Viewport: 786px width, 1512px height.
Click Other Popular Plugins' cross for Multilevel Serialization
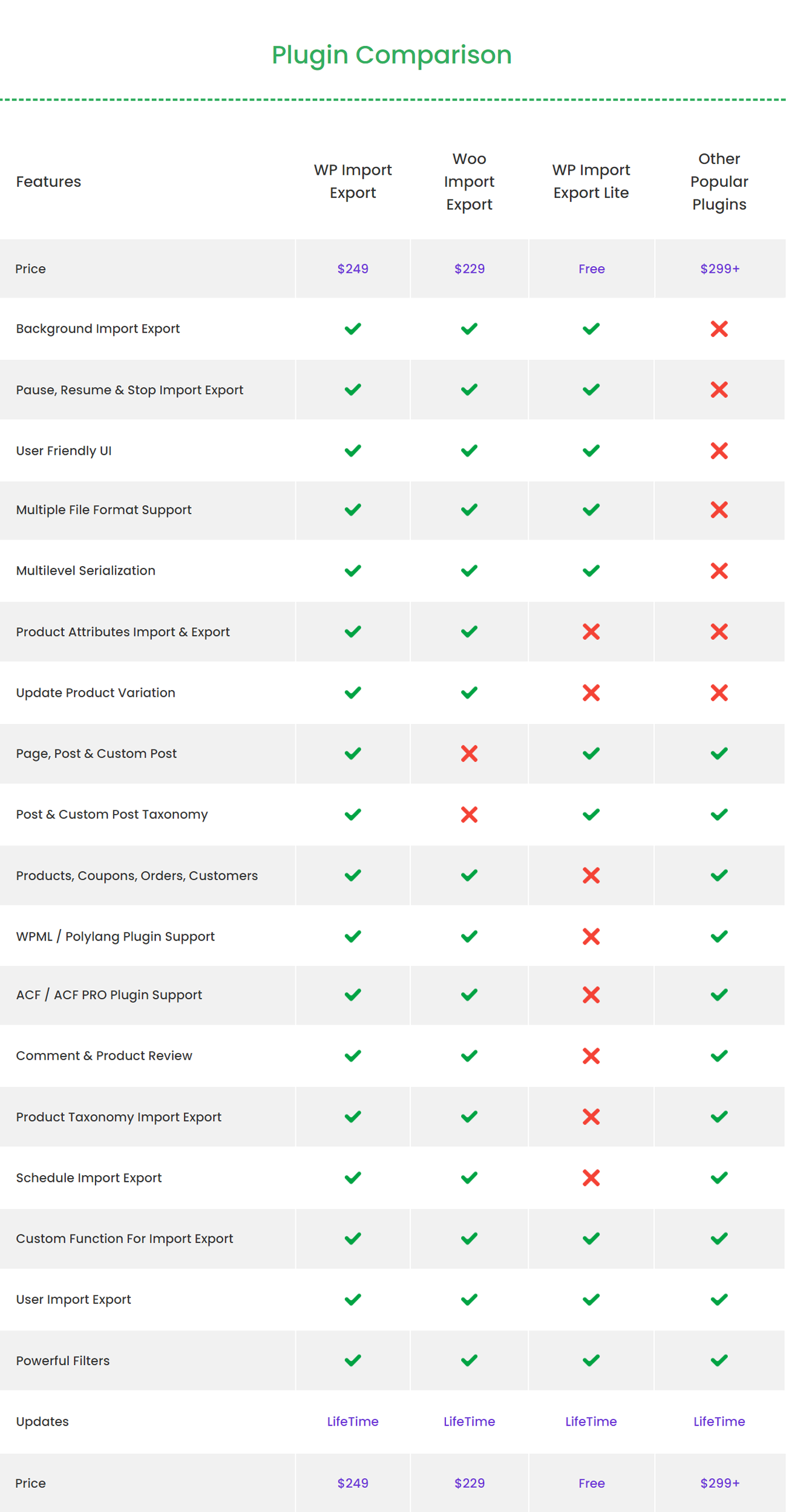(719, 571)
